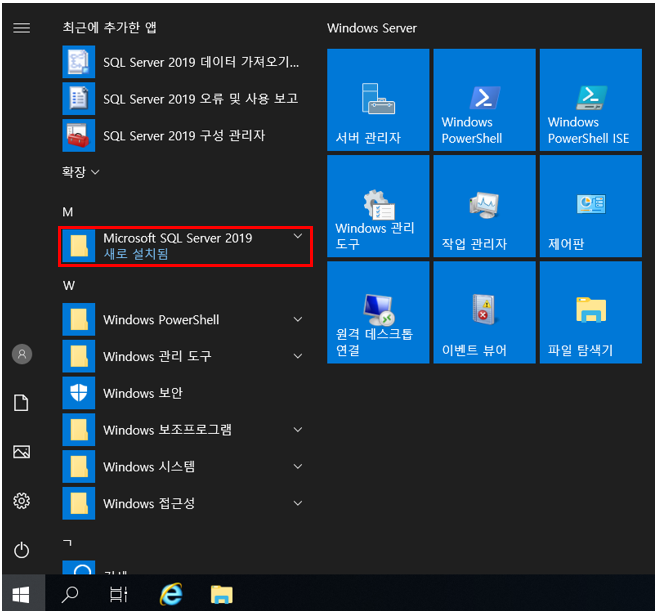
Task: Expand Windows 접근성 folder chevron
Action: 298,504
